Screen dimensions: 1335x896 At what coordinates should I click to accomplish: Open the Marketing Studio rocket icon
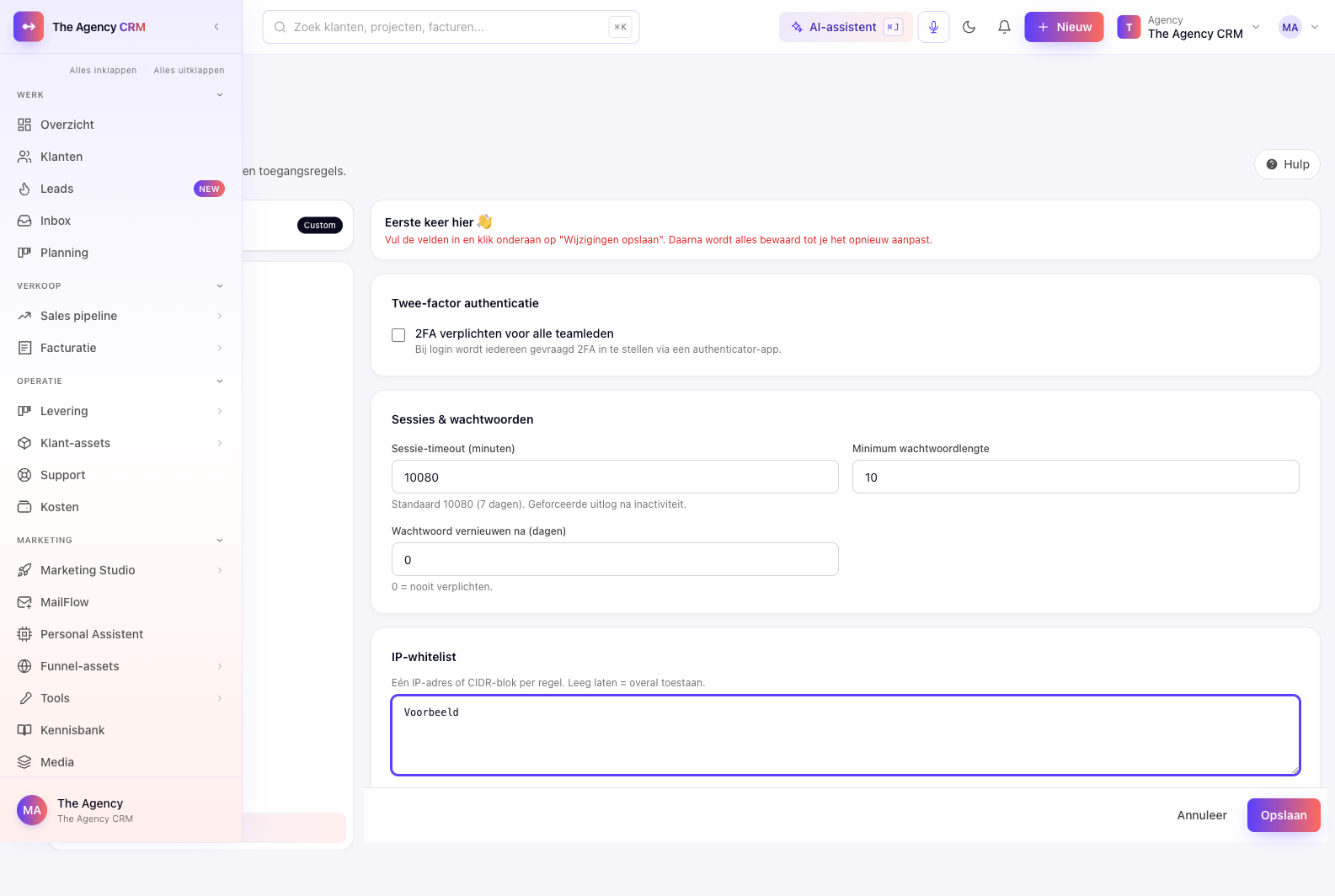pos(24,570)
